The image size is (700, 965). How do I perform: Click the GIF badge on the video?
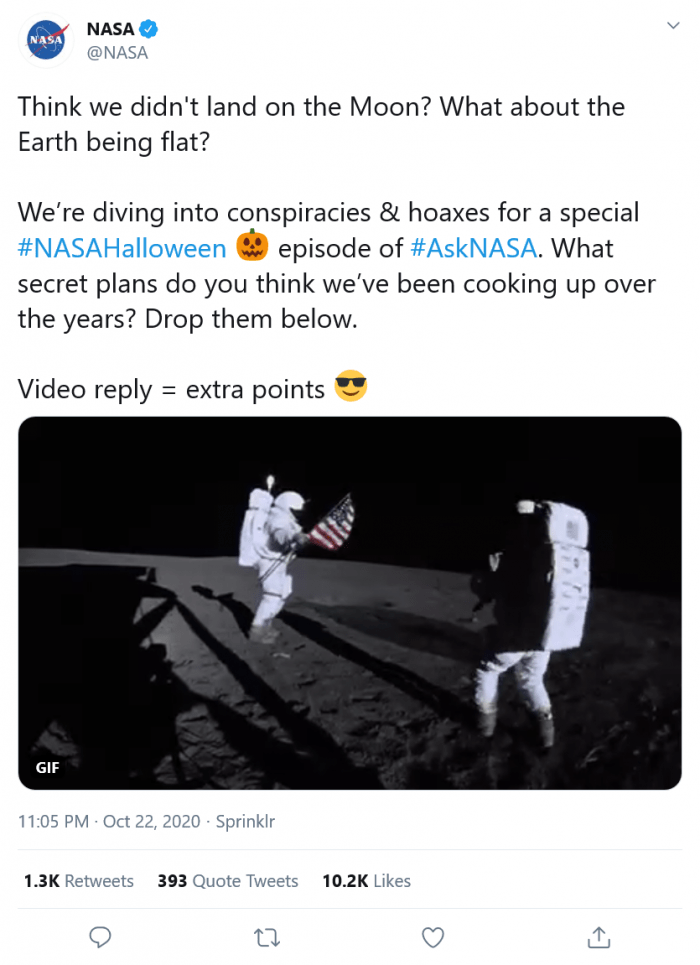(46, 768)
